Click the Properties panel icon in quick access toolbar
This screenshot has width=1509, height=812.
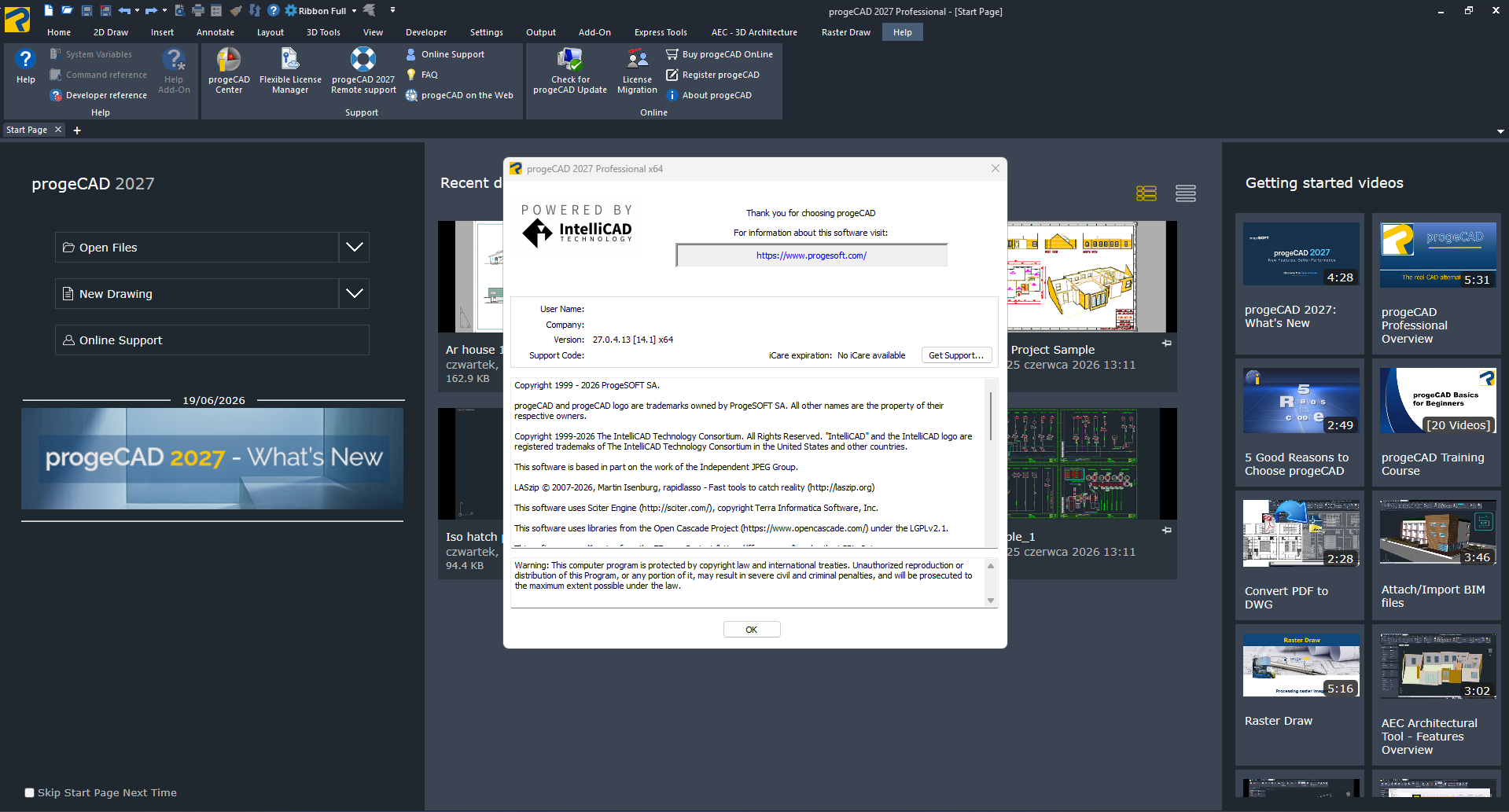pos(216,10)
